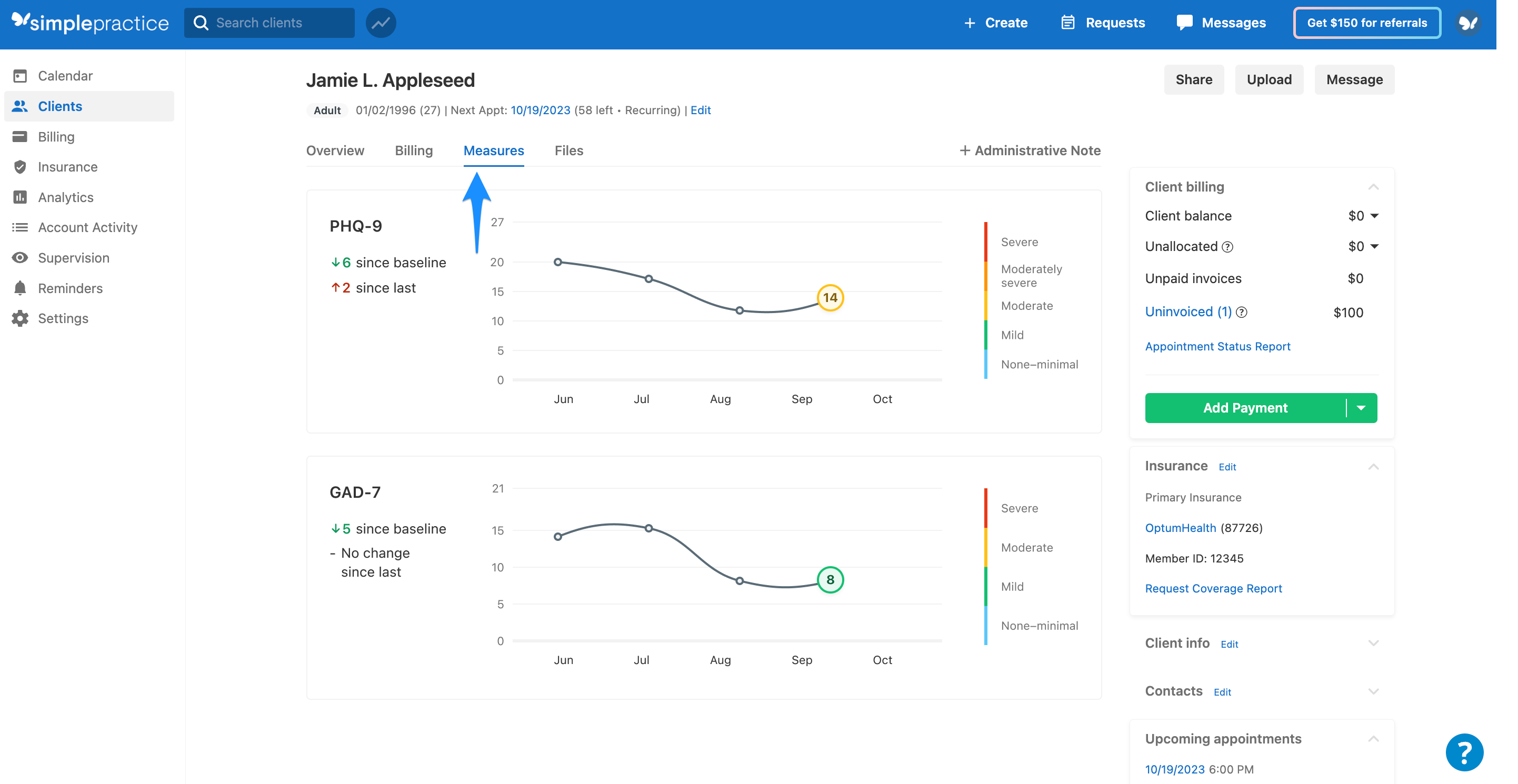Open the Overview tab

point(335,151)
